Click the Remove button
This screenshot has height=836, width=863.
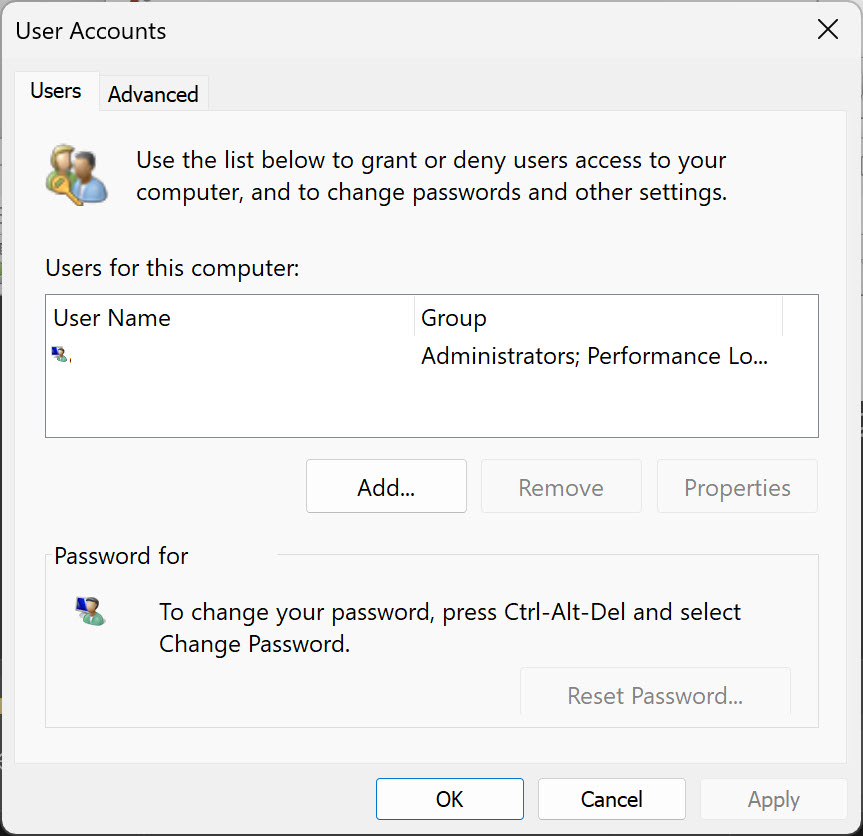click(x=560, y=487)
